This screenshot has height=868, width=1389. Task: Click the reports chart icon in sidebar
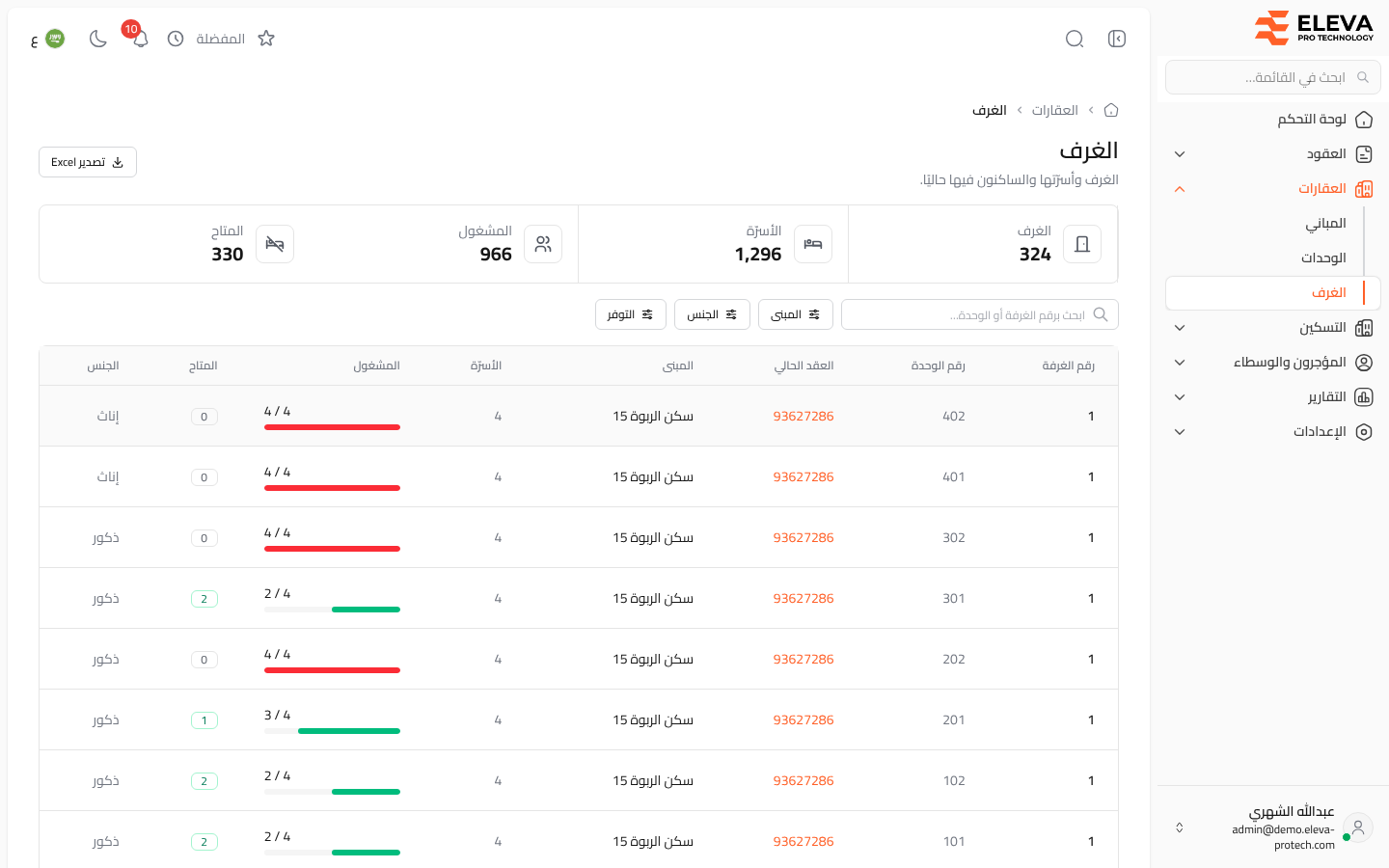1364,397
